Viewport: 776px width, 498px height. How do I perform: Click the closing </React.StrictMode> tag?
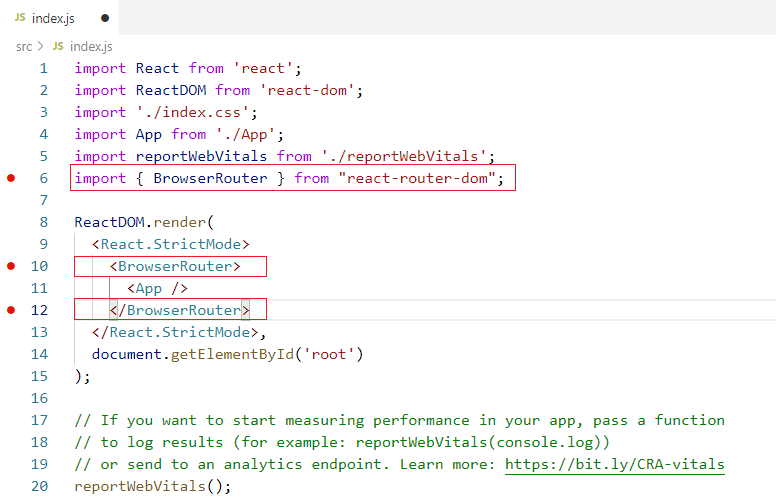coord(178,332)
